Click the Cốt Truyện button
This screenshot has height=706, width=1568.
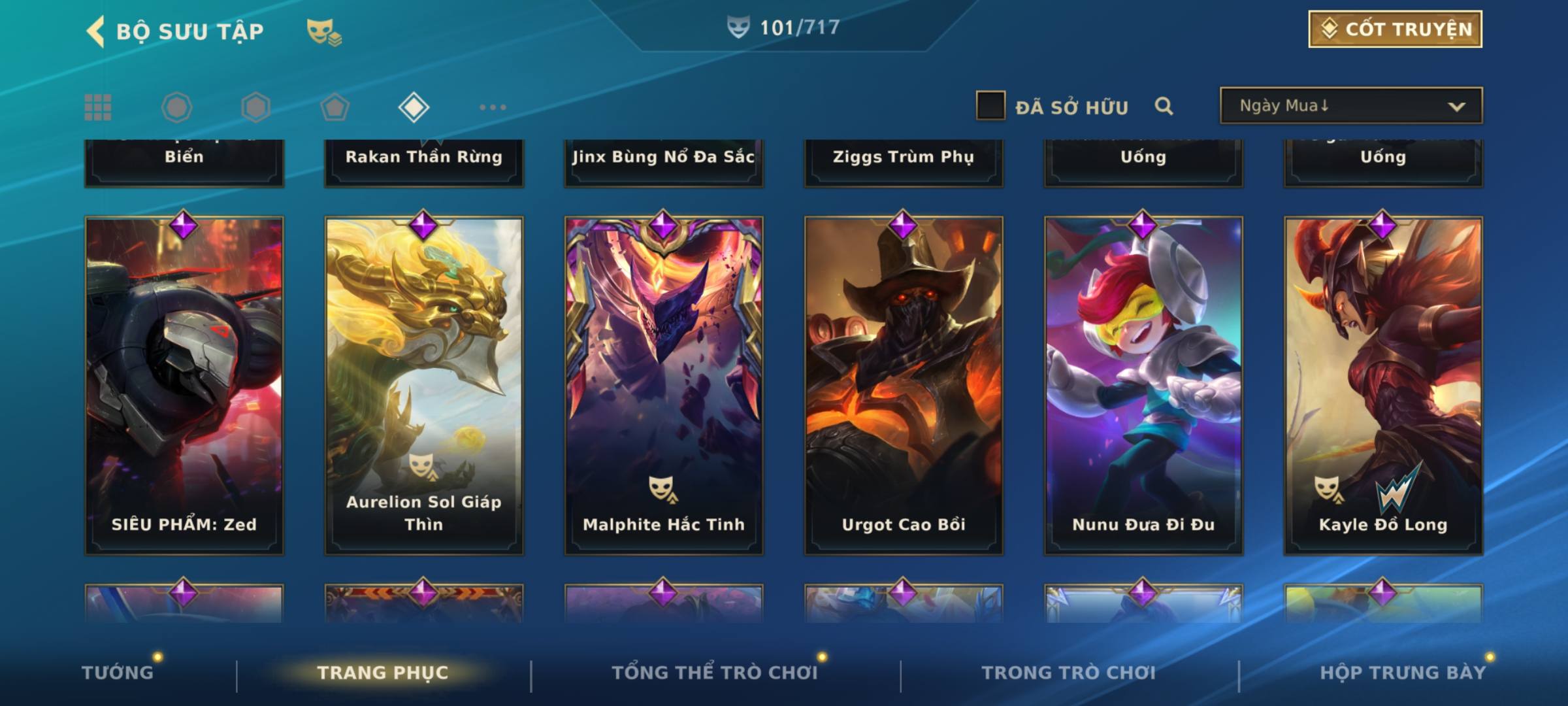point(1395,29)
